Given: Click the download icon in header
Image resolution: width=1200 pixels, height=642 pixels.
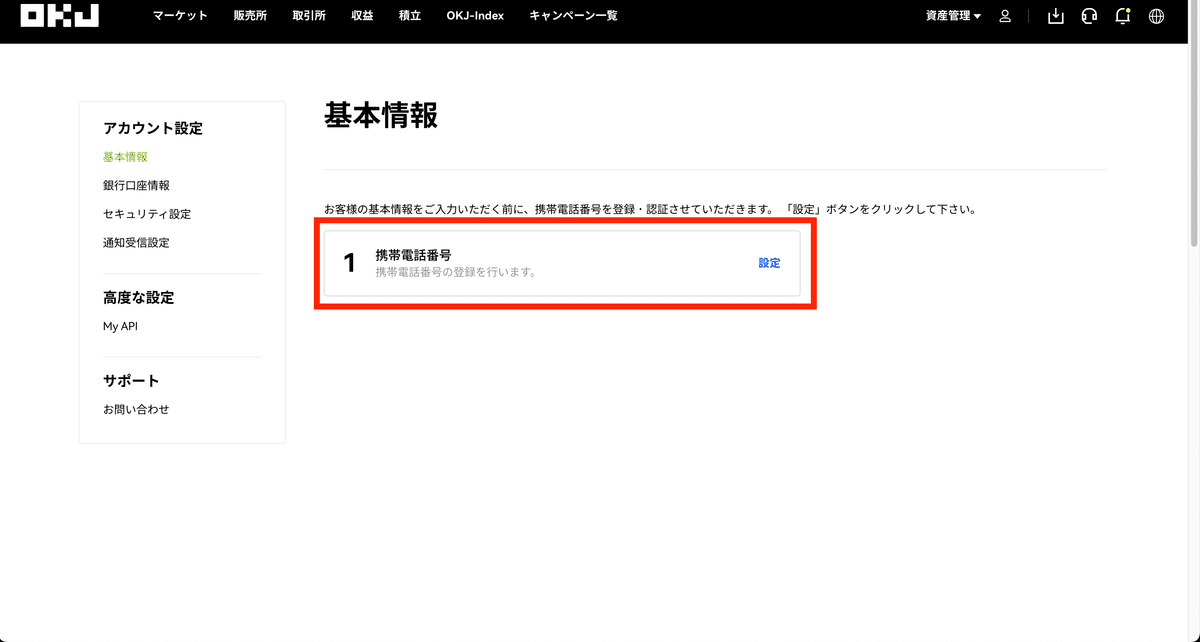Looking at the screenshot, I should tap(1056, 16).
